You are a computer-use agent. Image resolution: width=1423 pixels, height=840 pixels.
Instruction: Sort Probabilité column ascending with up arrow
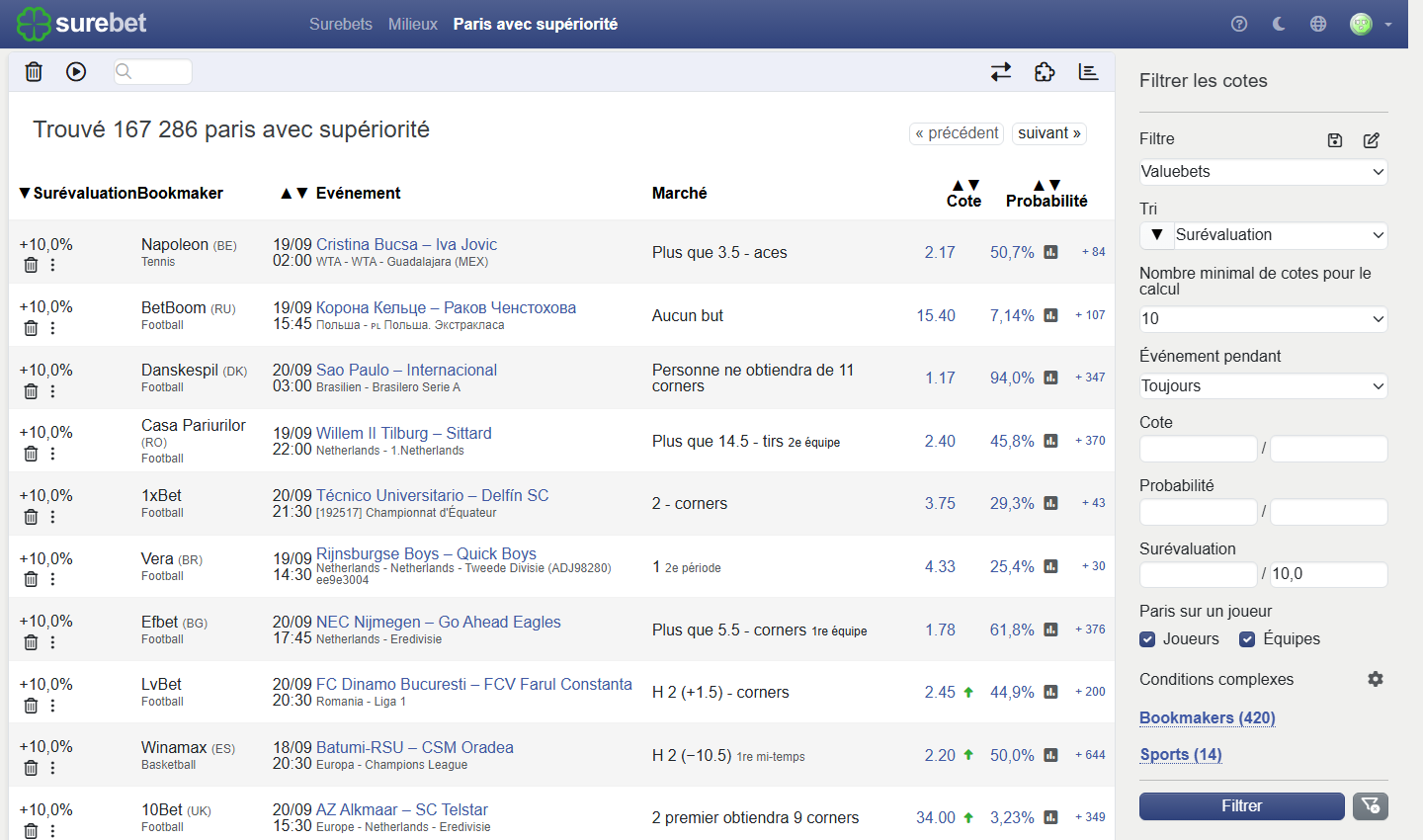click(1039, 185)
